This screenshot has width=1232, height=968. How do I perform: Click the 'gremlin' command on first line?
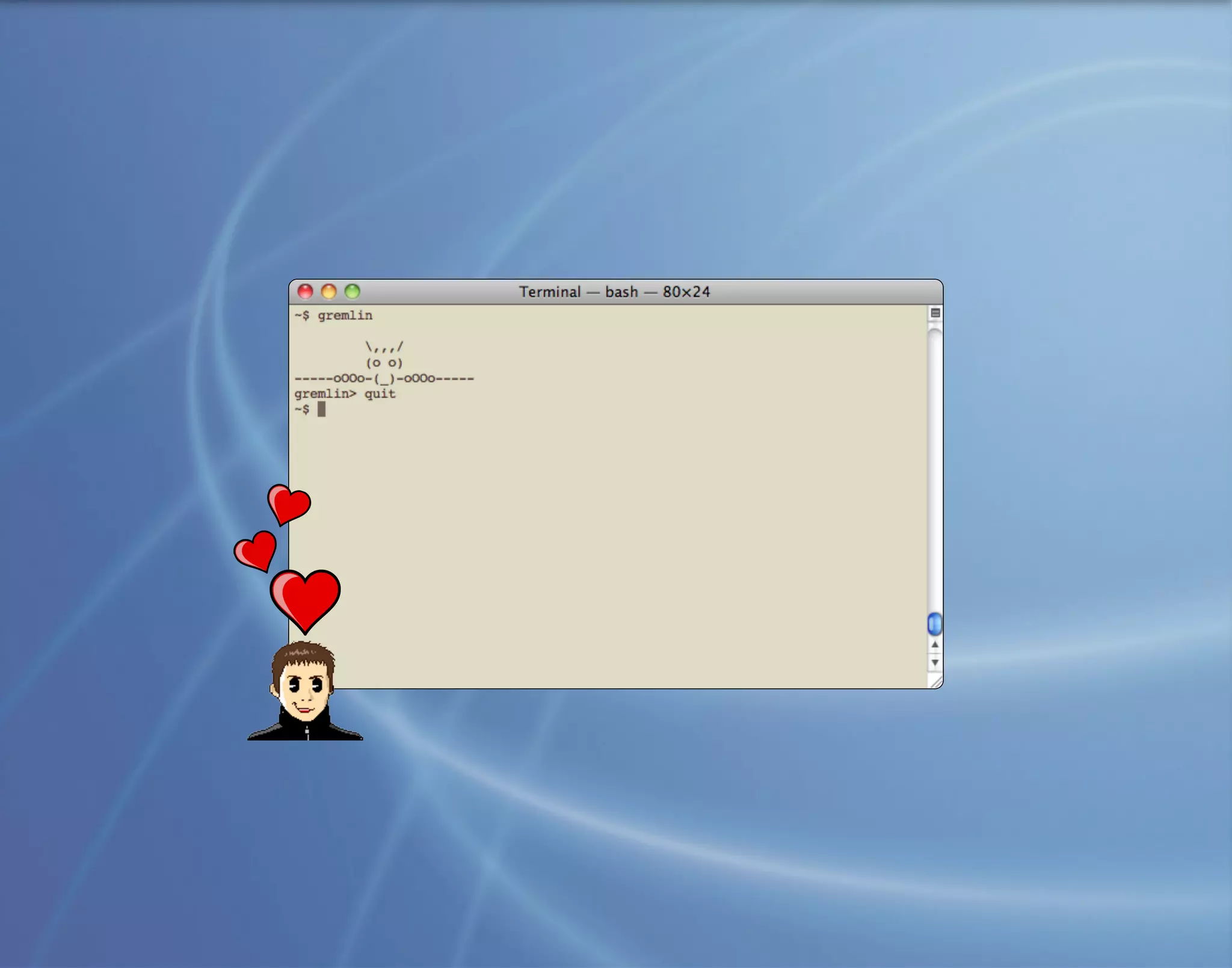(345, 315)
